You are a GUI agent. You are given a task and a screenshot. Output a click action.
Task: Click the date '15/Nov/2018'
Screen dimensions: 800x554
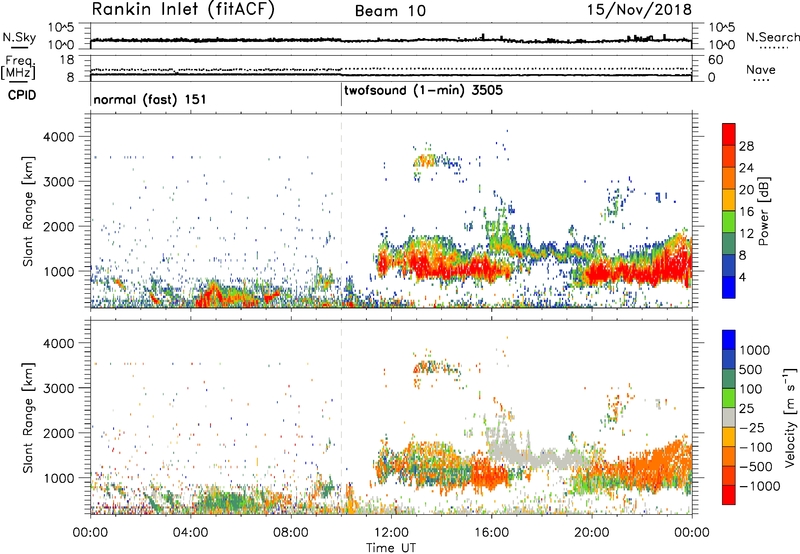pos(639,9)
